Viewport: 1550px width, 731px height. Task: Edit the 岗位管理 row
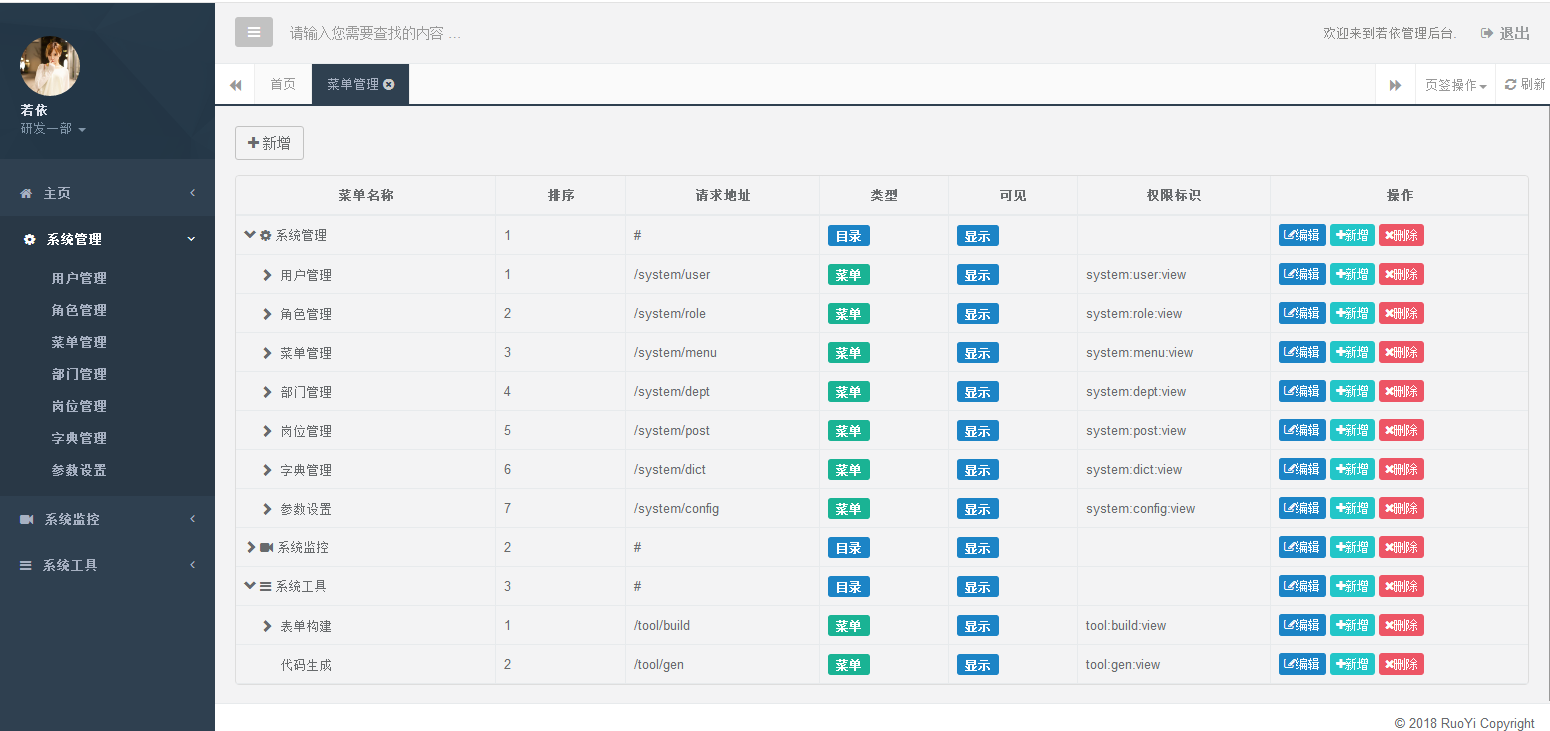[x=1302, y=430]
